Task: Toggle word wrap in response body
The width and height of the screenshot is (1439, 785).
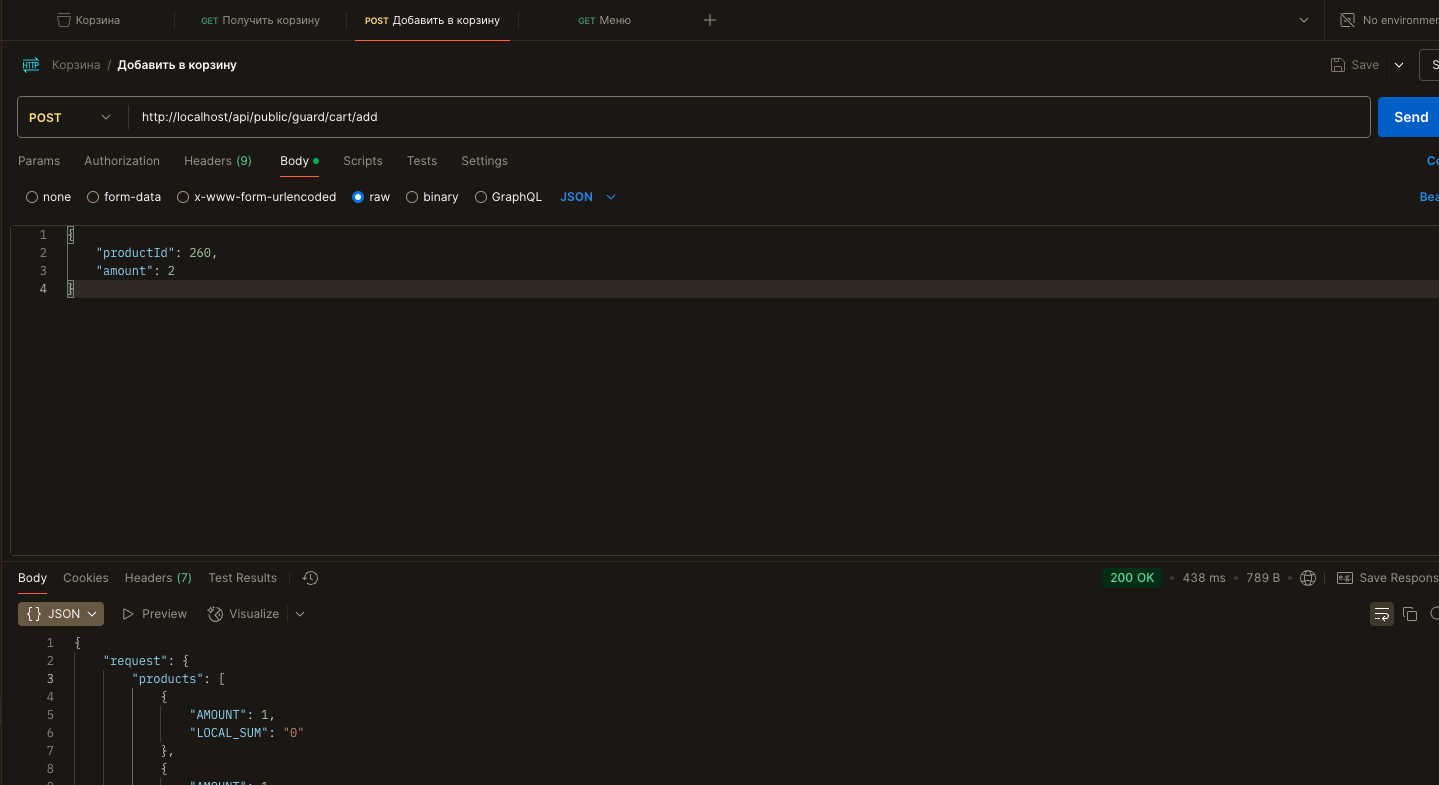Action: 1381,614
